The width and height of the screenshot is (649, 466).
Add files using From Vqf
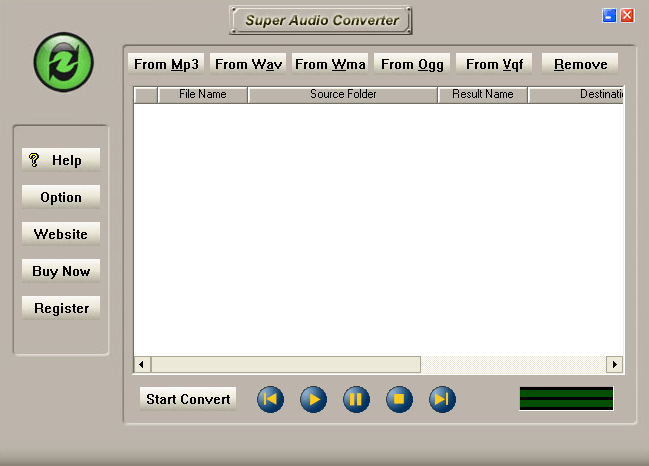point(494,64)
